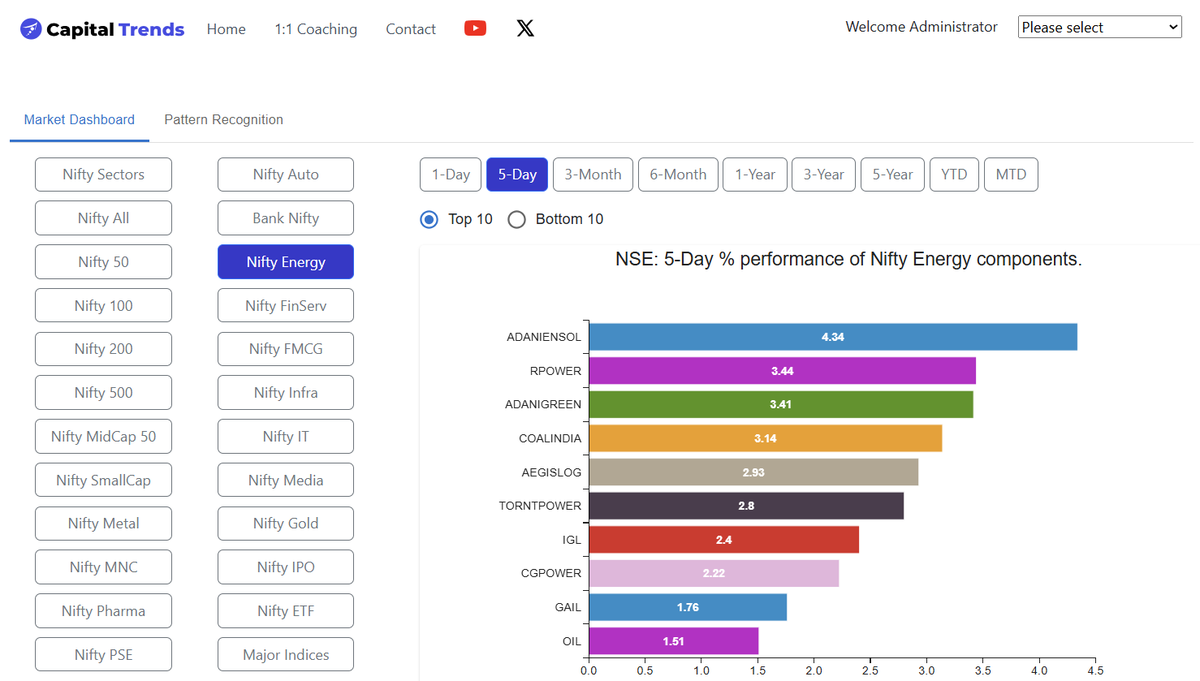Click the chart title text
The height and width of the screenshot is (681, 1200).
coord(848,260)
